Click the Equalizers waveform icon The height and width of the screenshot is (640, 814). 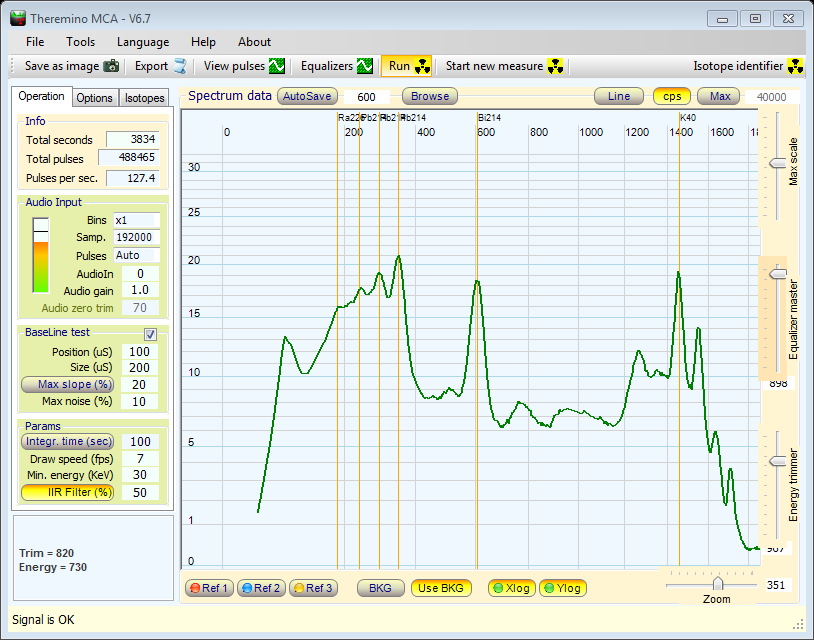tap(365, 67)
